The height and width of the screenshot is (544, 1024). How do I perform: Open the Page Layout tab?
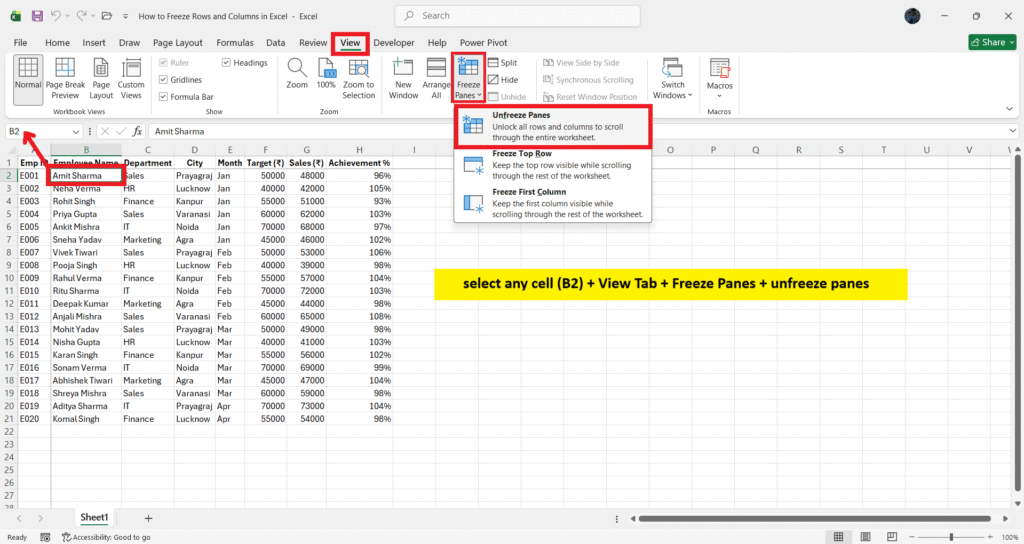[x=178, y=42]
